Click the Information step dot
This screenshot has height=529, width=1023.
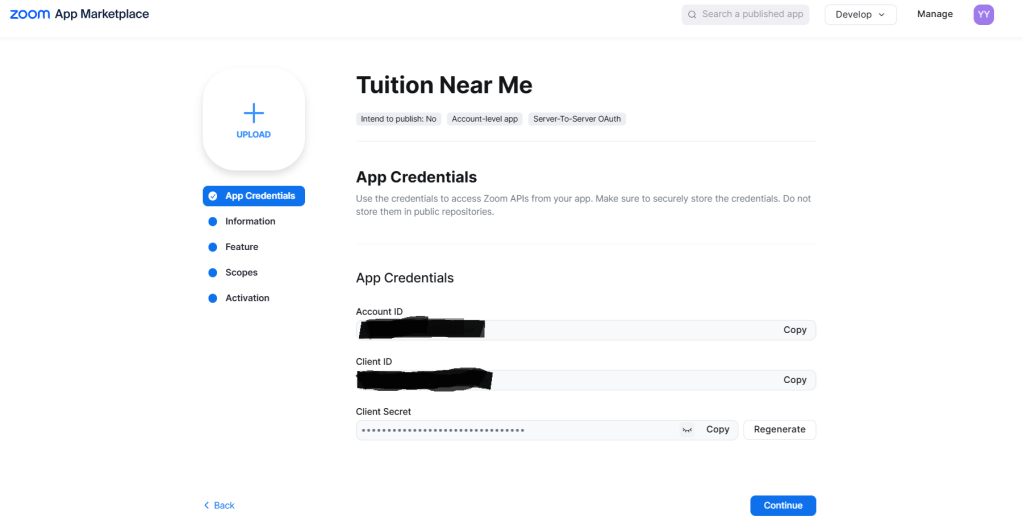pyautogui.click(x=213, y=222)
